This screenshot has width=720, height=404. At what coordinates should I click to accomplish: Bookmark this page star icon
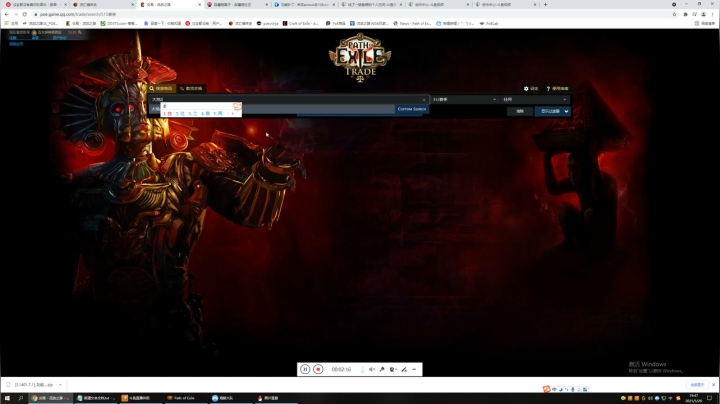coord(674,14)
